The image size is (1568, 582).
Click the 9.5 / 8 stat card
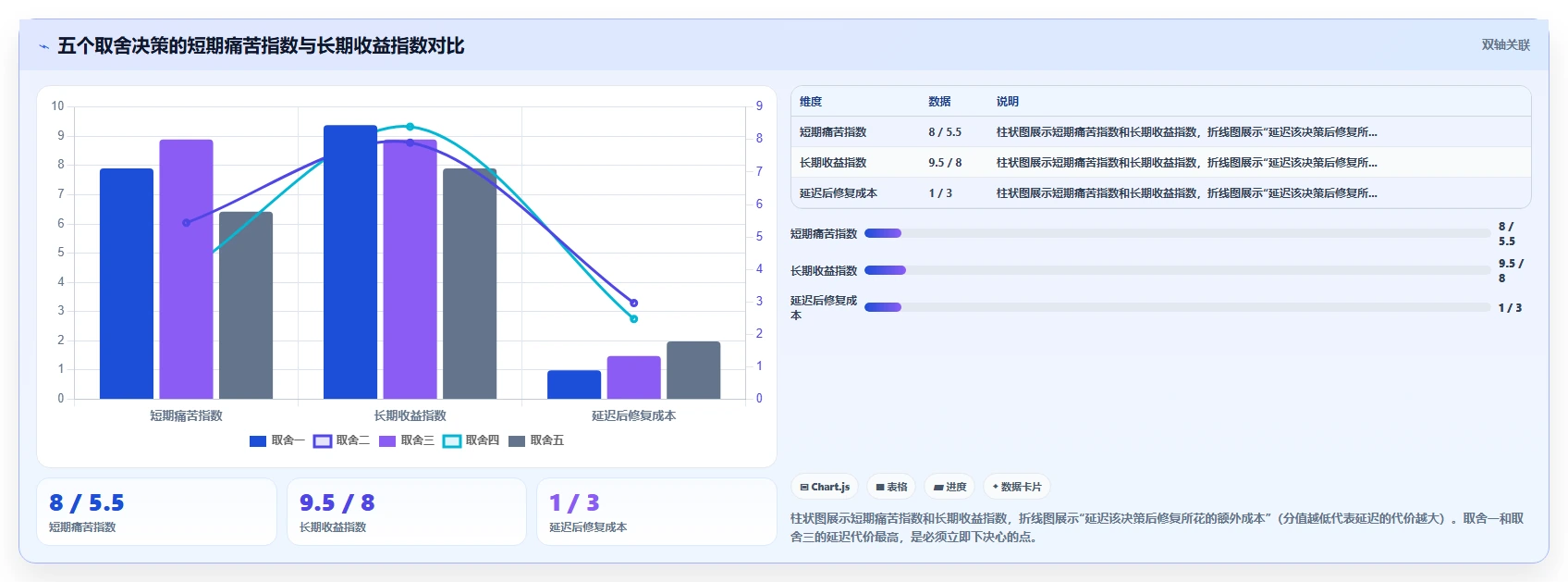pyautogui.click(x=407, y=512)
